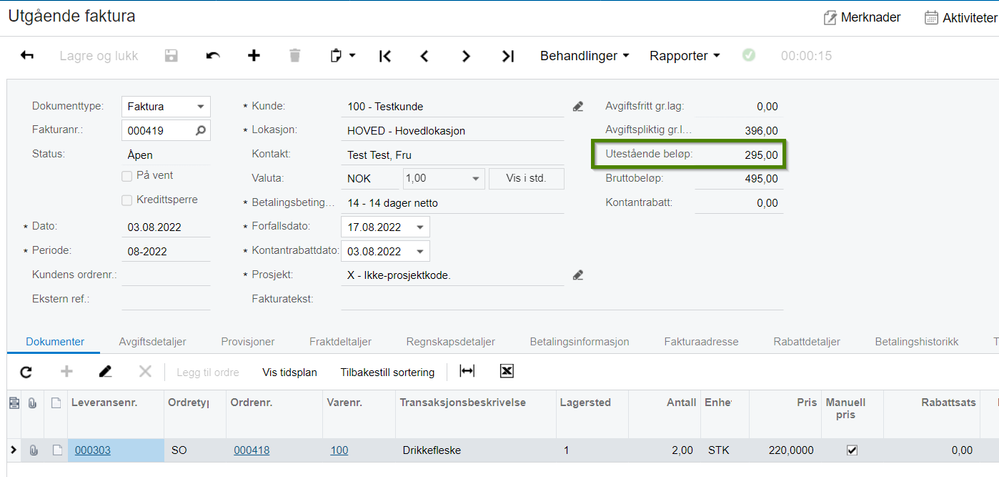The image size is (999, 477).
Task: Click the Kundens ordrenr. input field
Action: click(166, 275)
